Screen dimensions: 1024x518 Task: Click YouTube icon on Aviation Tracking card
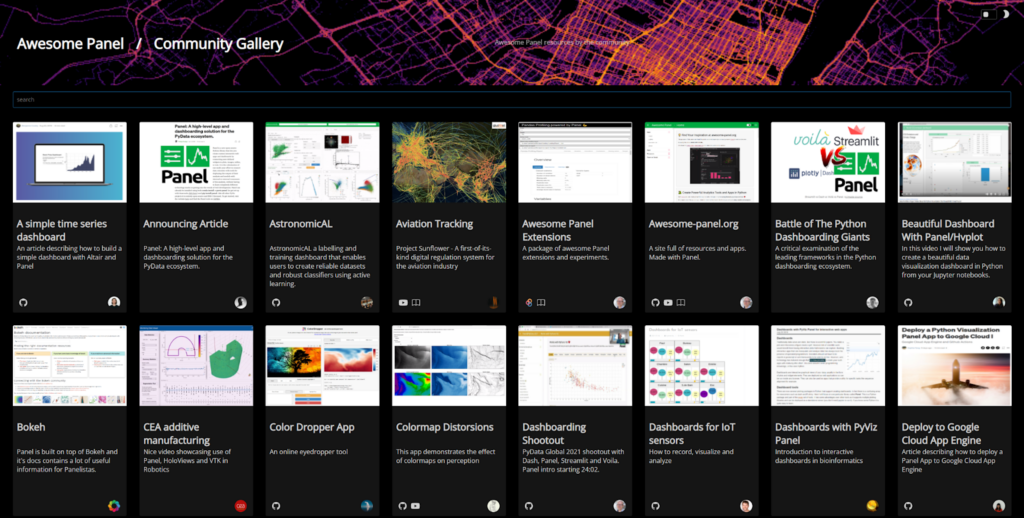tap(403, 302)
